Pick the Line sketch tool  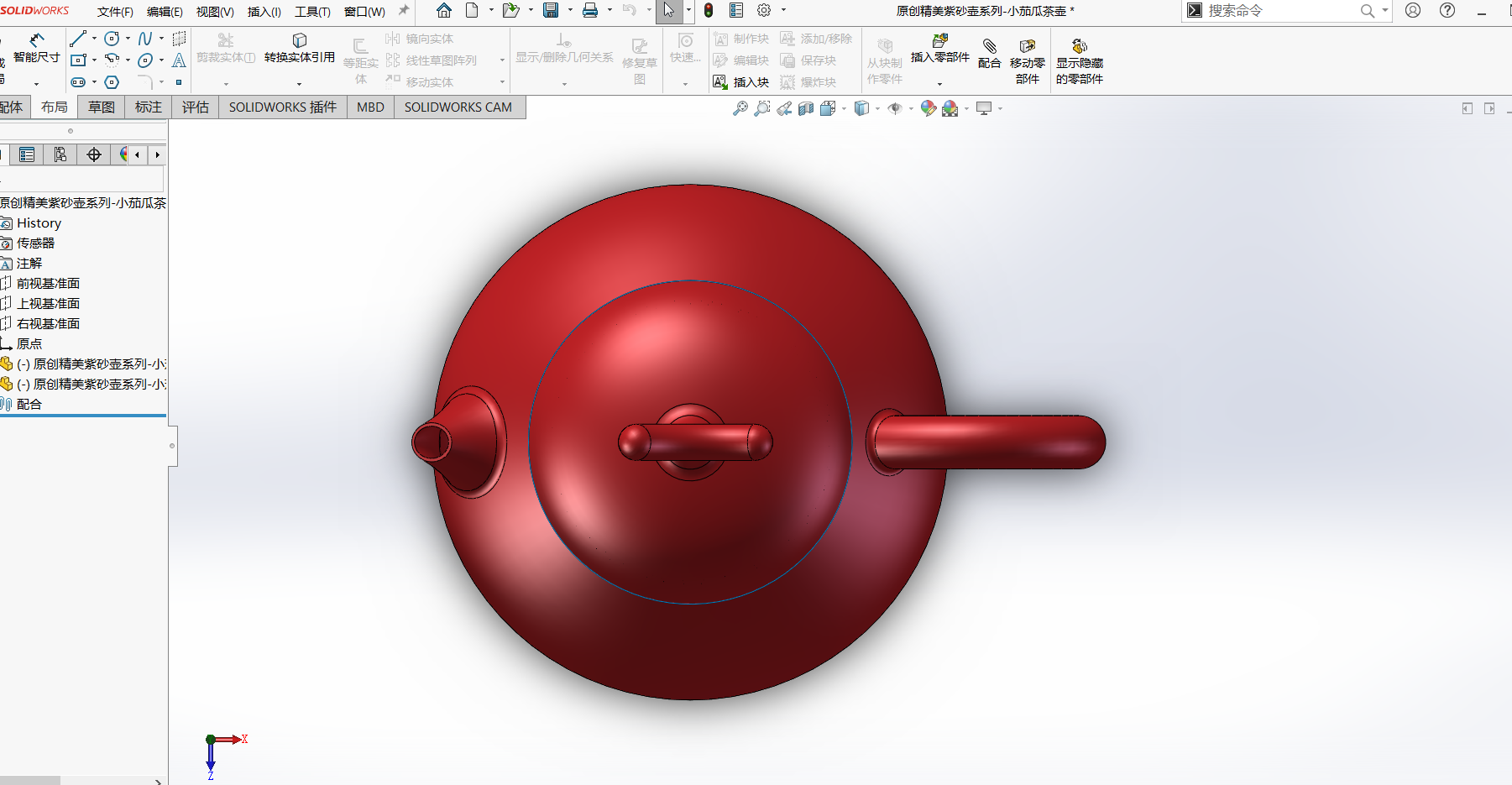pyautogui.click(x=78, y=39)
